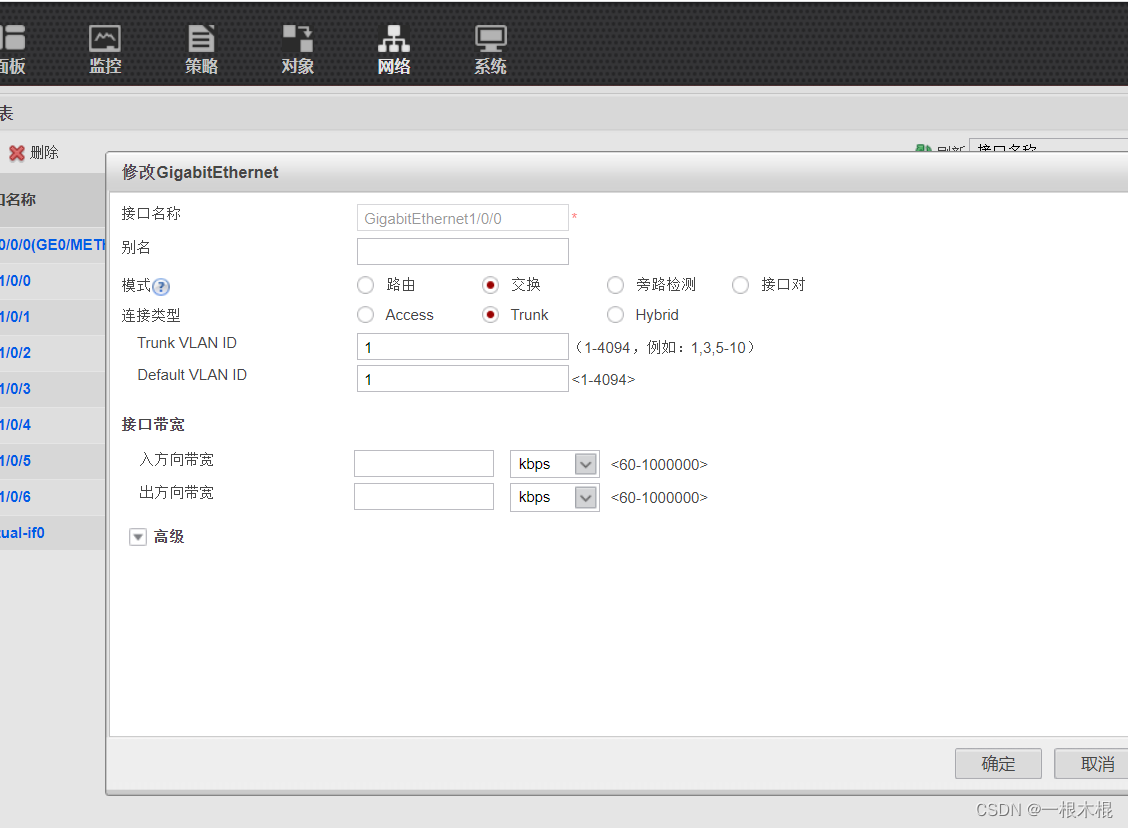Open interface 1/0/3 link in list
Viewport: 1128px width, 828px height.
tap(15, 388)
